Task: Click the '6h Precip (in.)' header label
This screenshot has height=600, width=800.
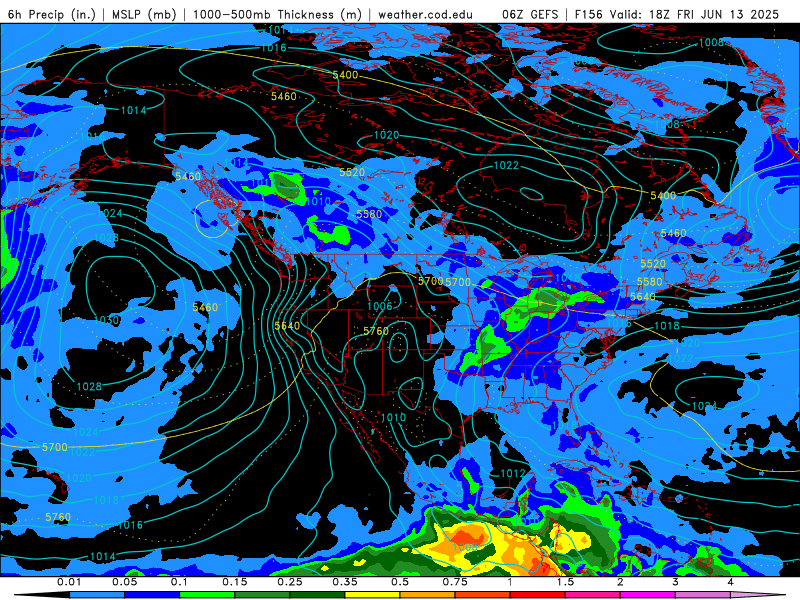Action: click(52, 14)
